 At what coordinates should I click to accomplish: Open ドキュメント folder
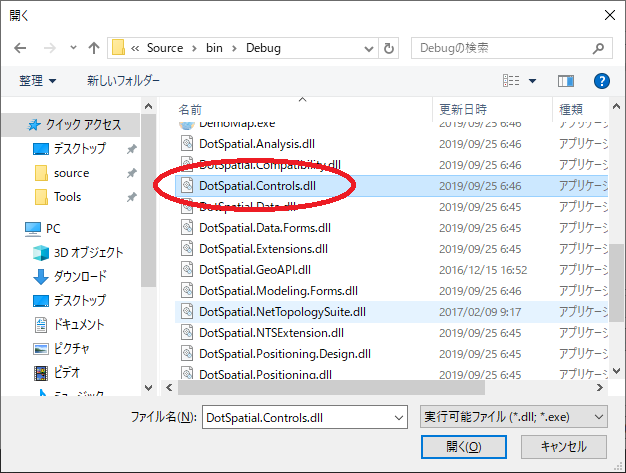[79, 325]
